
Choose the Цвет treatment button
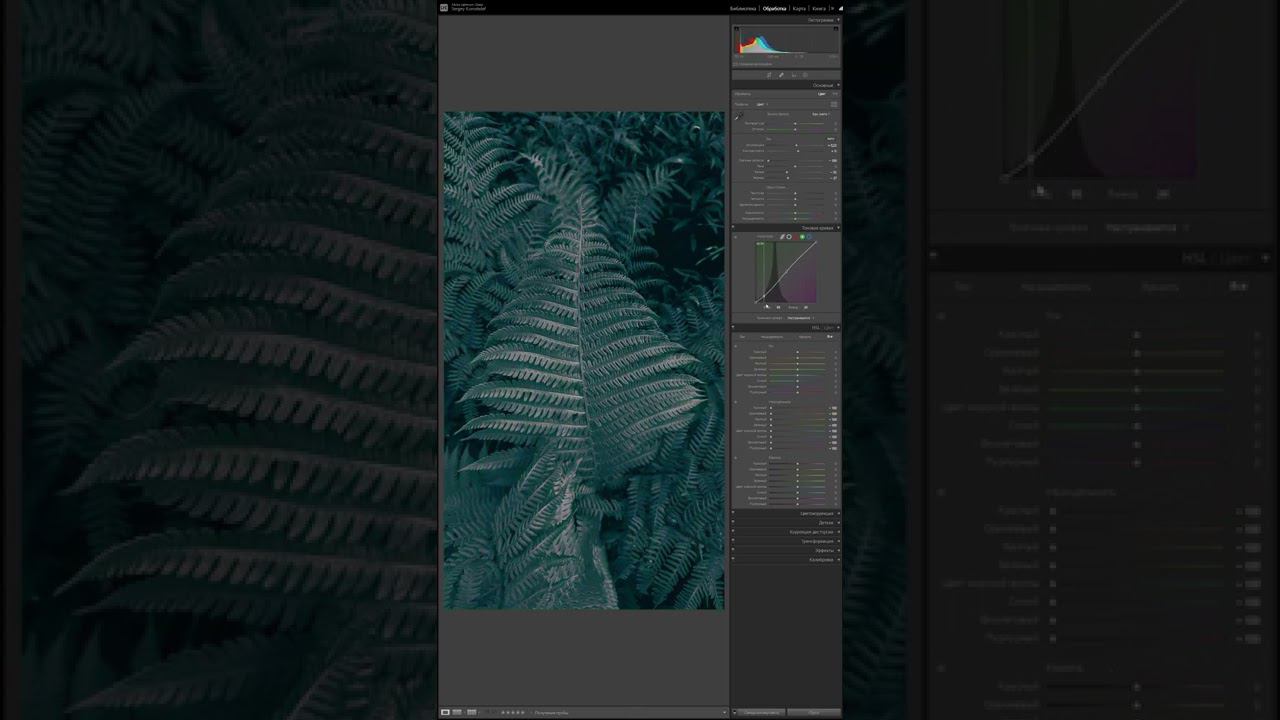pyautogui.click(x=822, y=94)
